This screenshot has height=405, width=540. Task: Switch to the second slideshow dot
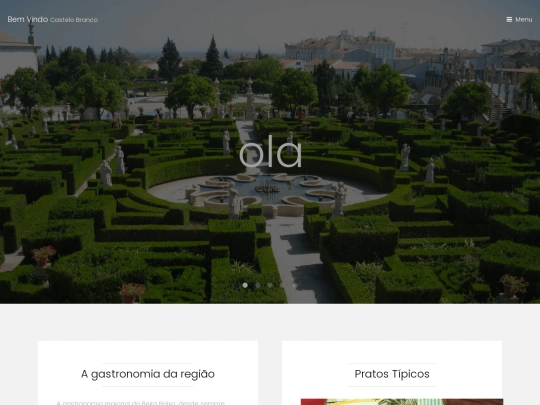coord(258,285)
